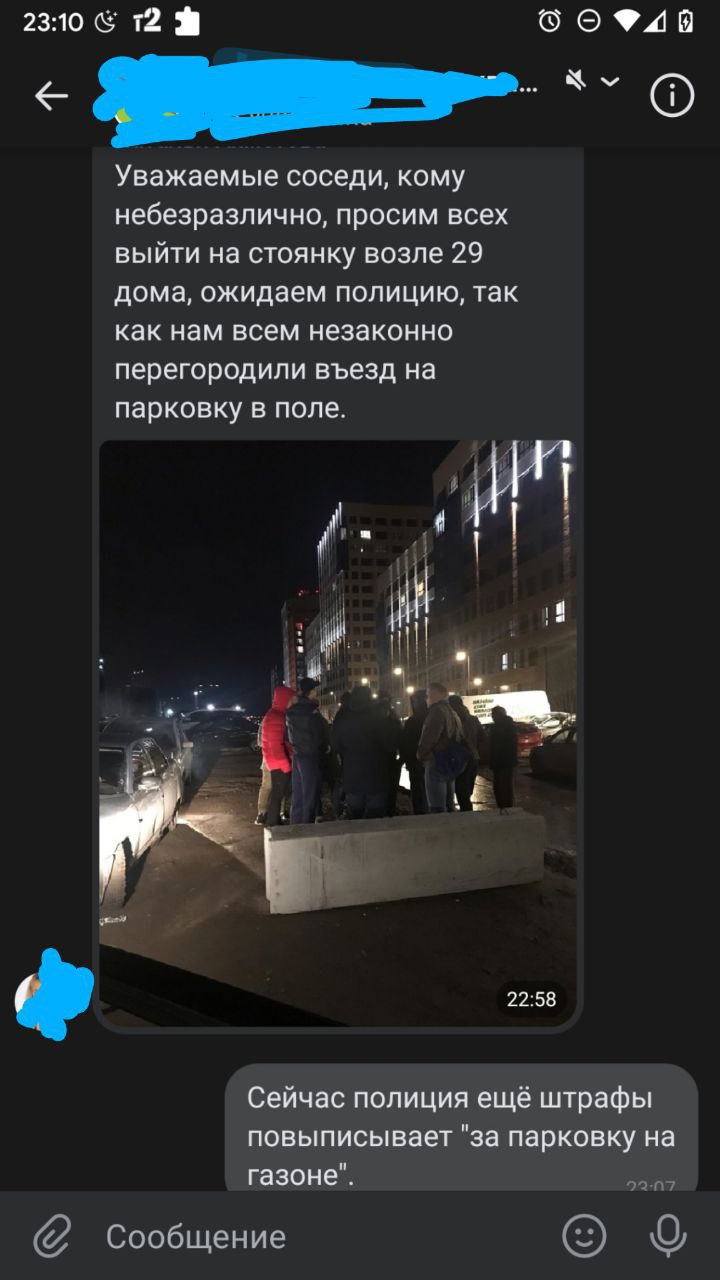Toggle chat mute with the crossed speaker icon
Screen dimensions: 720x1280
pos(576,80)
